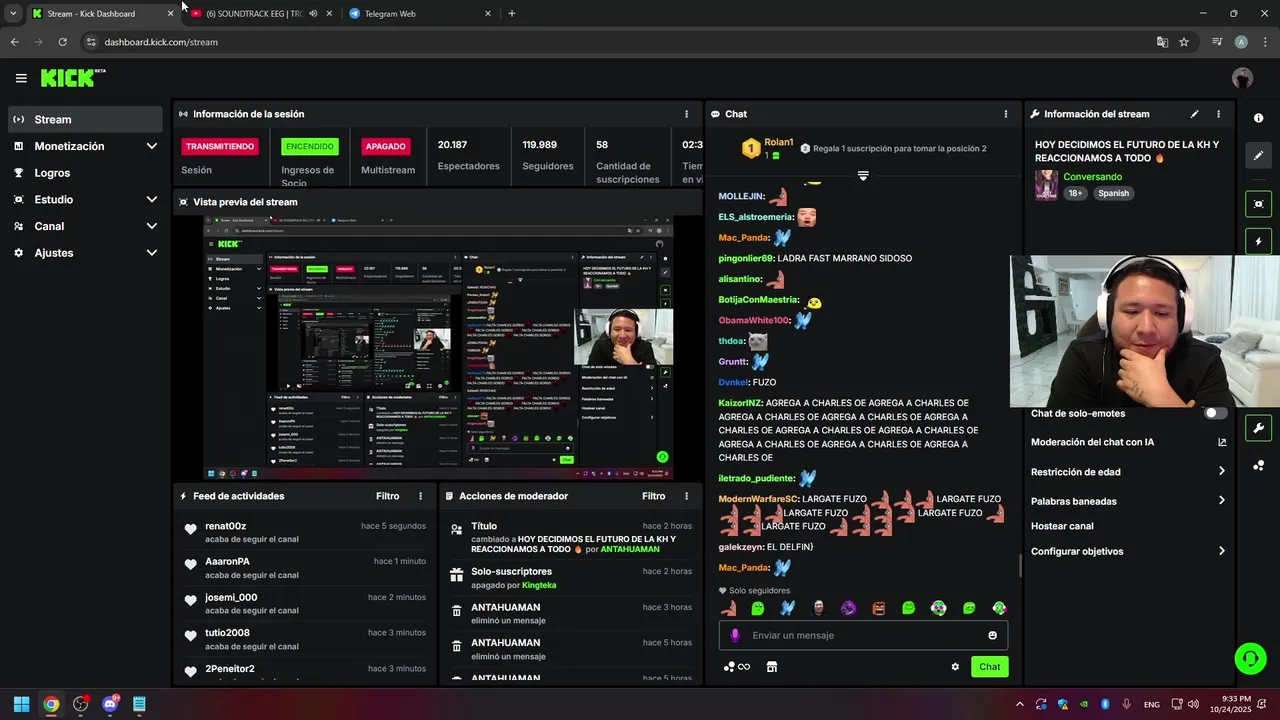Expand the Estudio chevron in sidebar

151,199
